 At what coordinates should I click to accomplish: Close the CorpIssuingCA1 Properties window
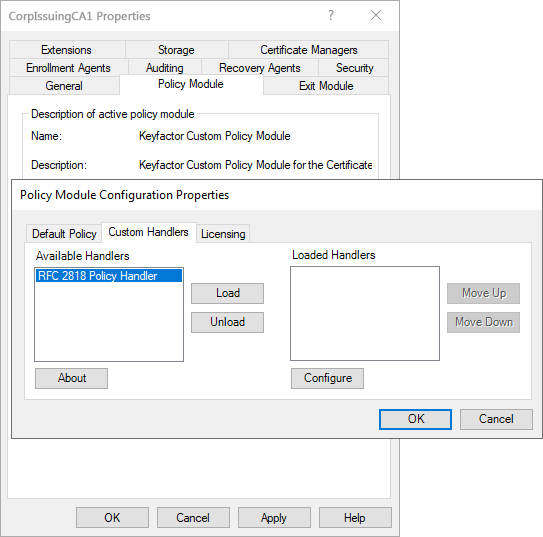[376, 15]
